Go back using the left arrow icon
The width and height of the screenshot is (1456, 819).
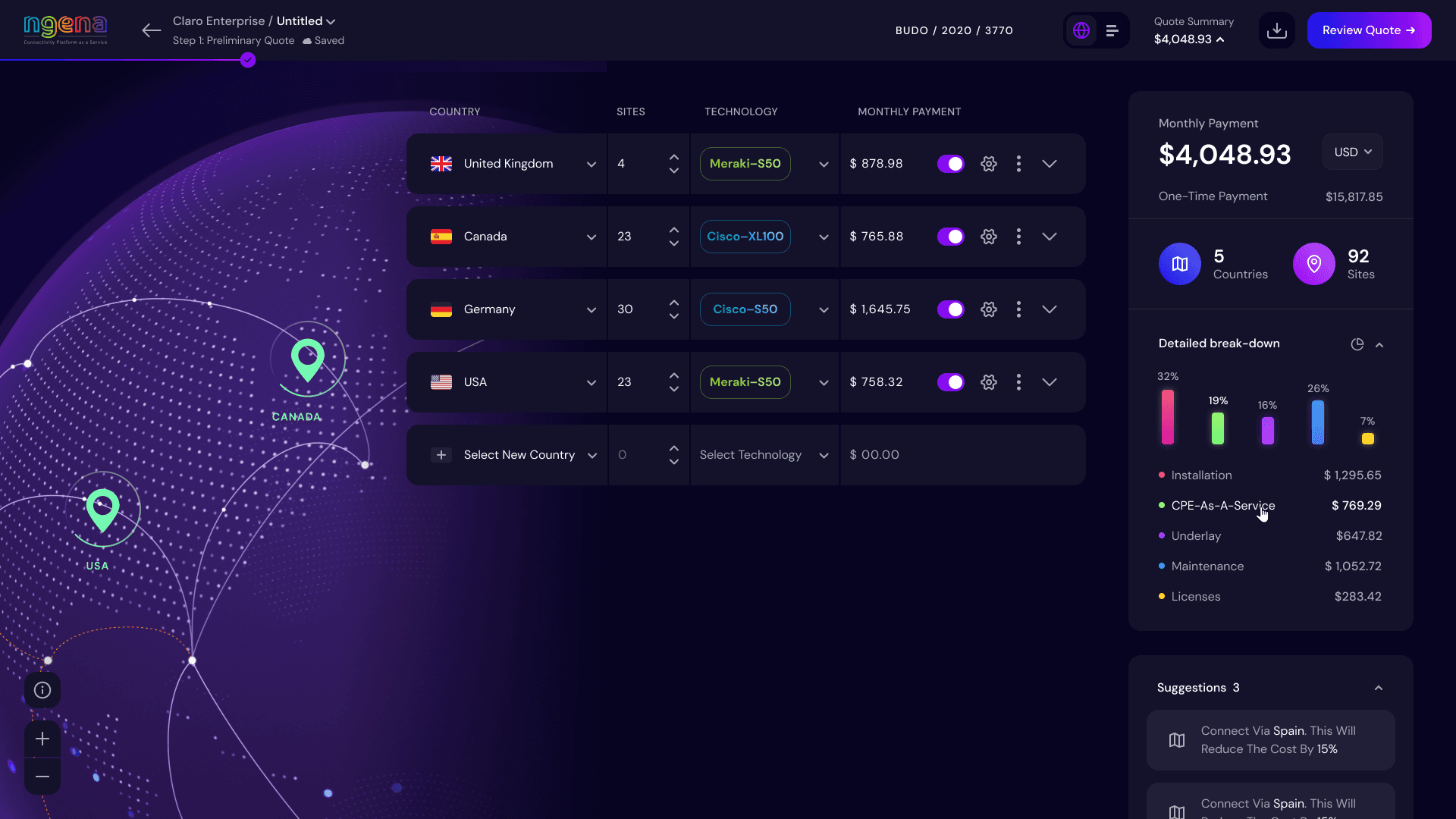click(x=152, y=30)
